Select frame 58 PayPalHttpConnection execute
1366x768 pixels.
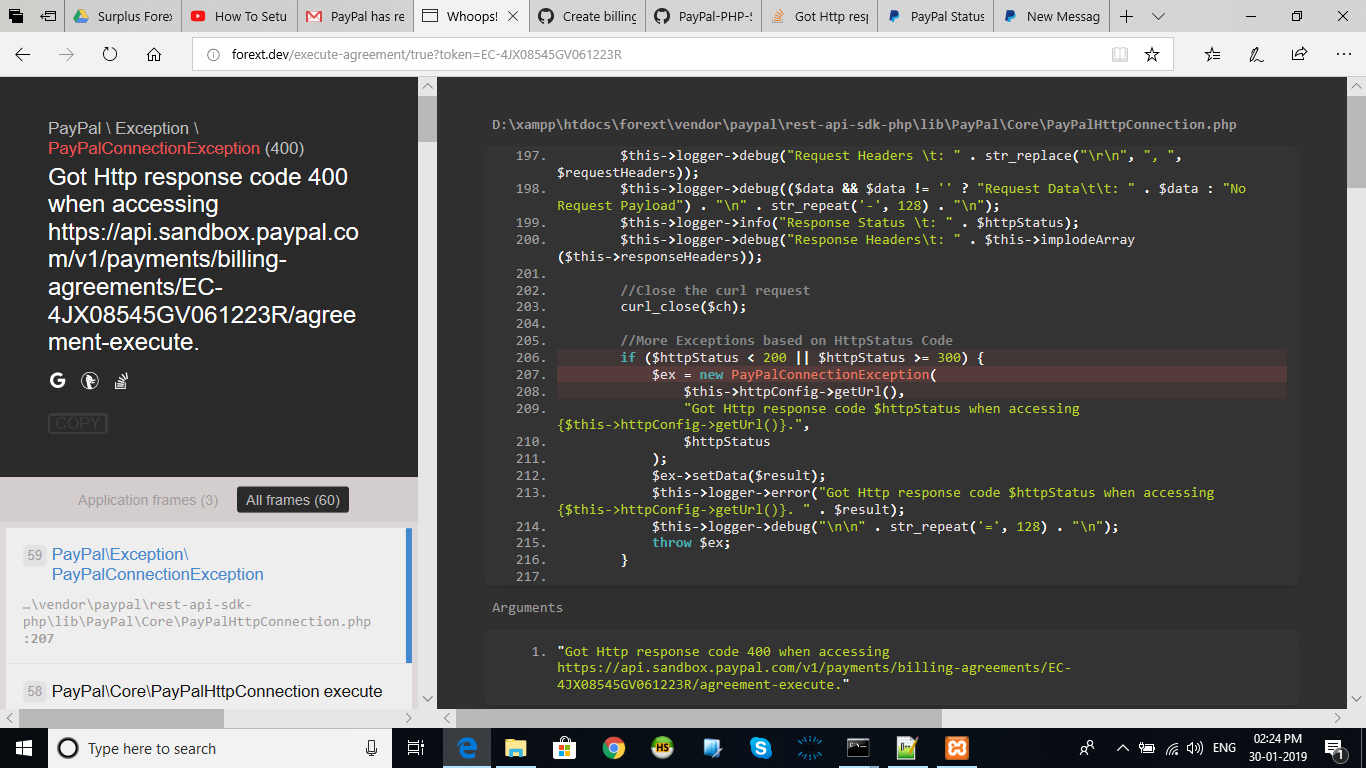click(x=208, y=691)
